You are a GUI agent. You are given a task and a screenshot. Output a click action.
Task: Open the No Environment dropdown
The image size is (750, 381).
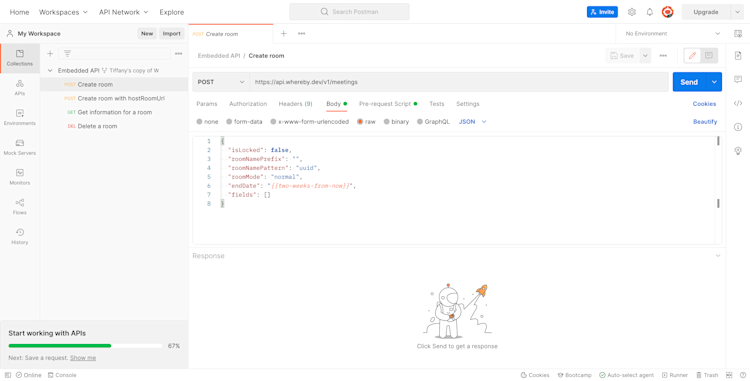tap(671, 33)
